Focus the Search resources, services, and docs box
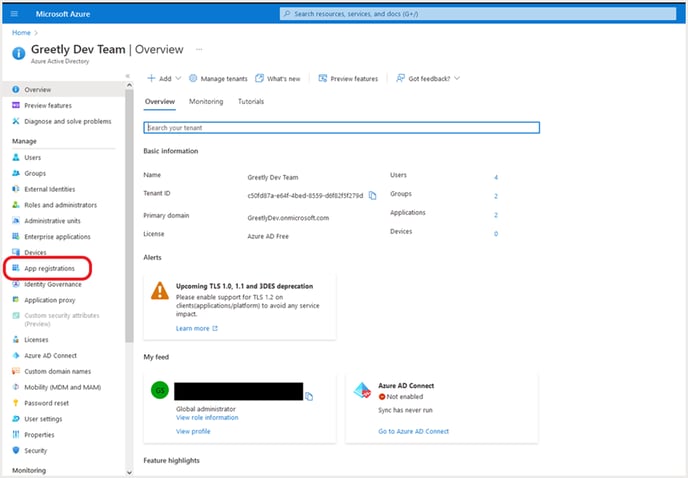Screen dimensions: 688x478 pyautogui.click(x=478, y=14)
